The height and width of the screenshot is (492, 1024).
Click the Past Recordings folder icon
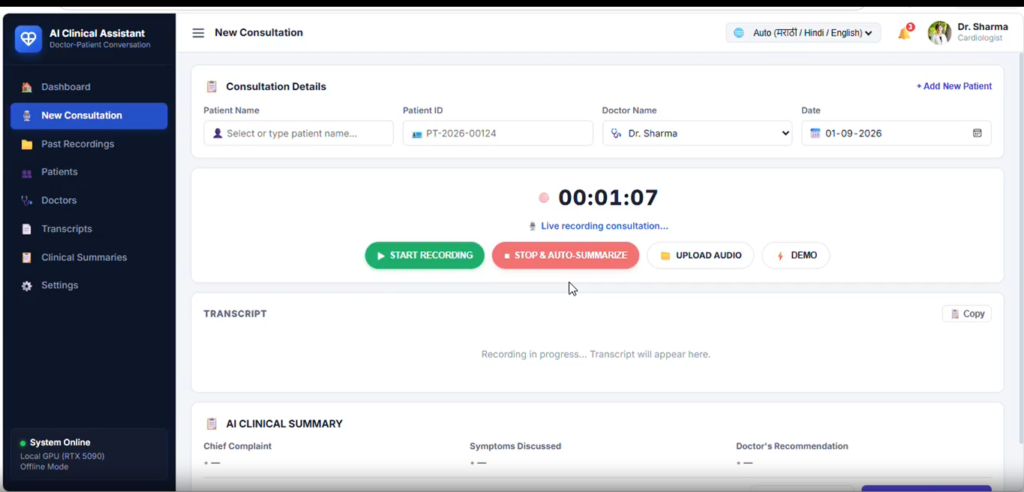(x=27, y=144)
